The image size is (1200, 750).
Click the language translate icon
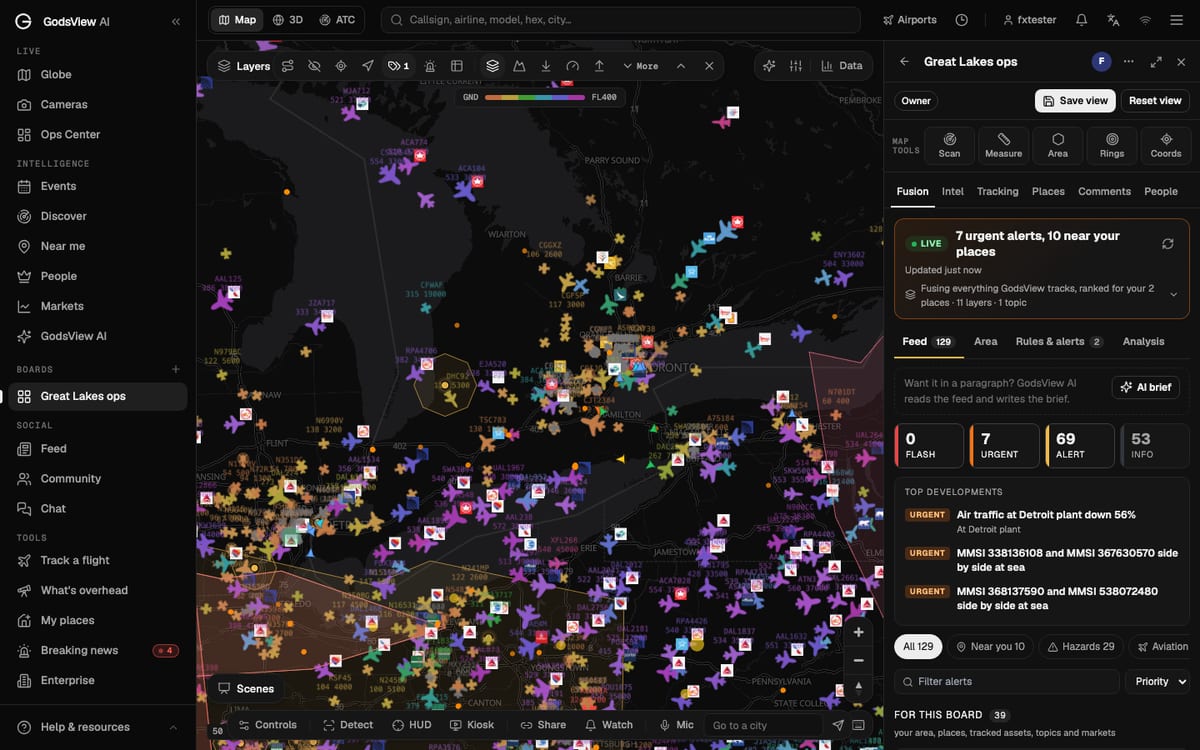pyautogui.click(x=1113, y=20)
